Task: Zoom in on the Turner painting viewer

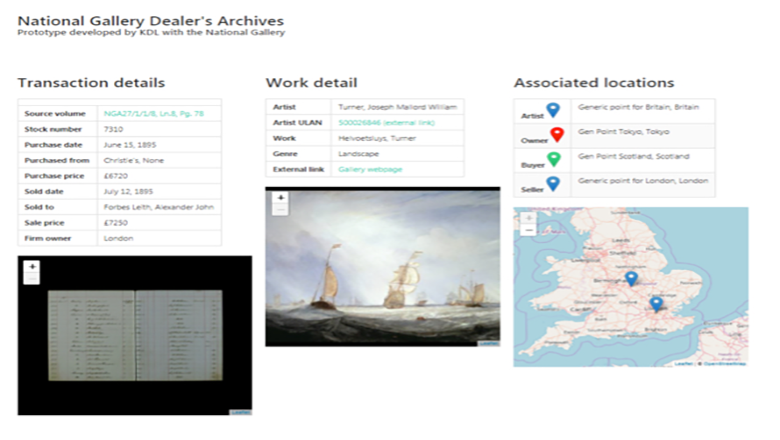Action: click(x=281, y=198)
